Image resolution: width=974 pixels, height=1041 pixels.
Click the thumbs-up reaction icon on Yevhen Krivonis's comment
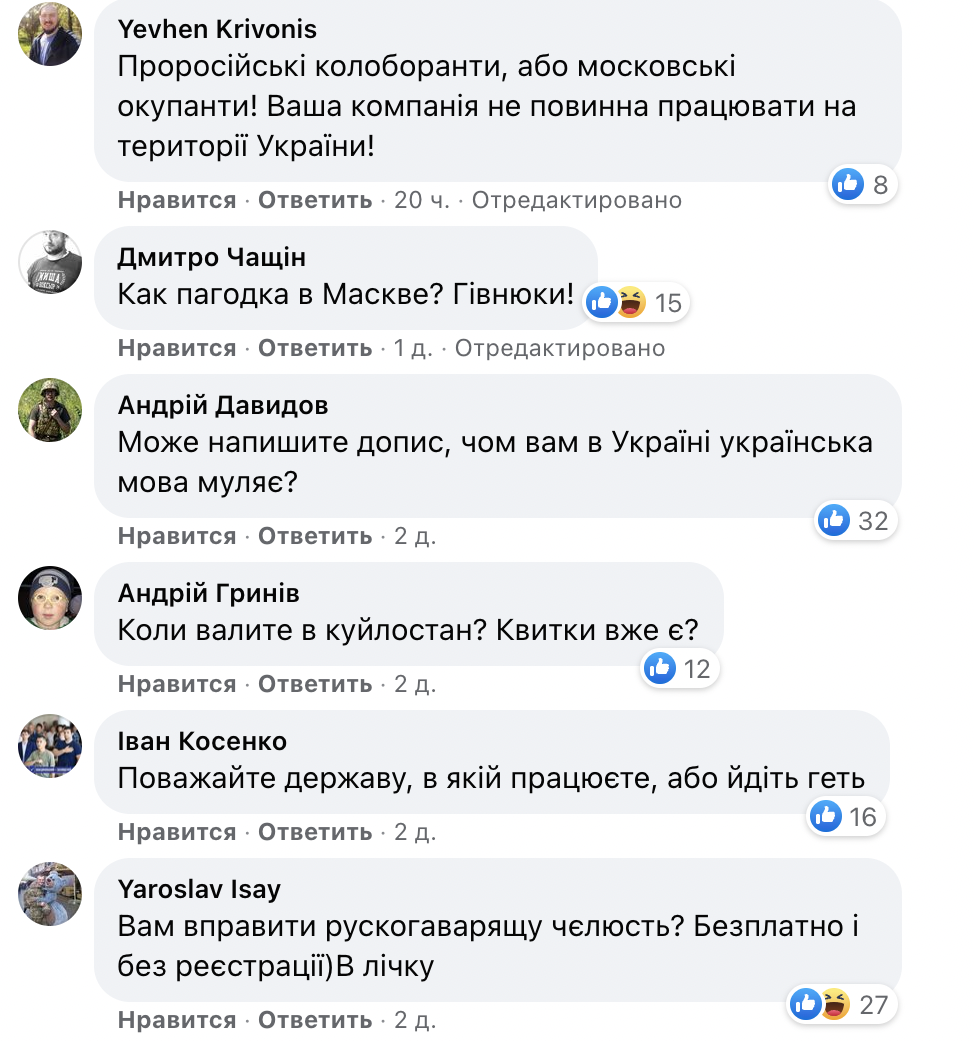(x=847, y=184)
